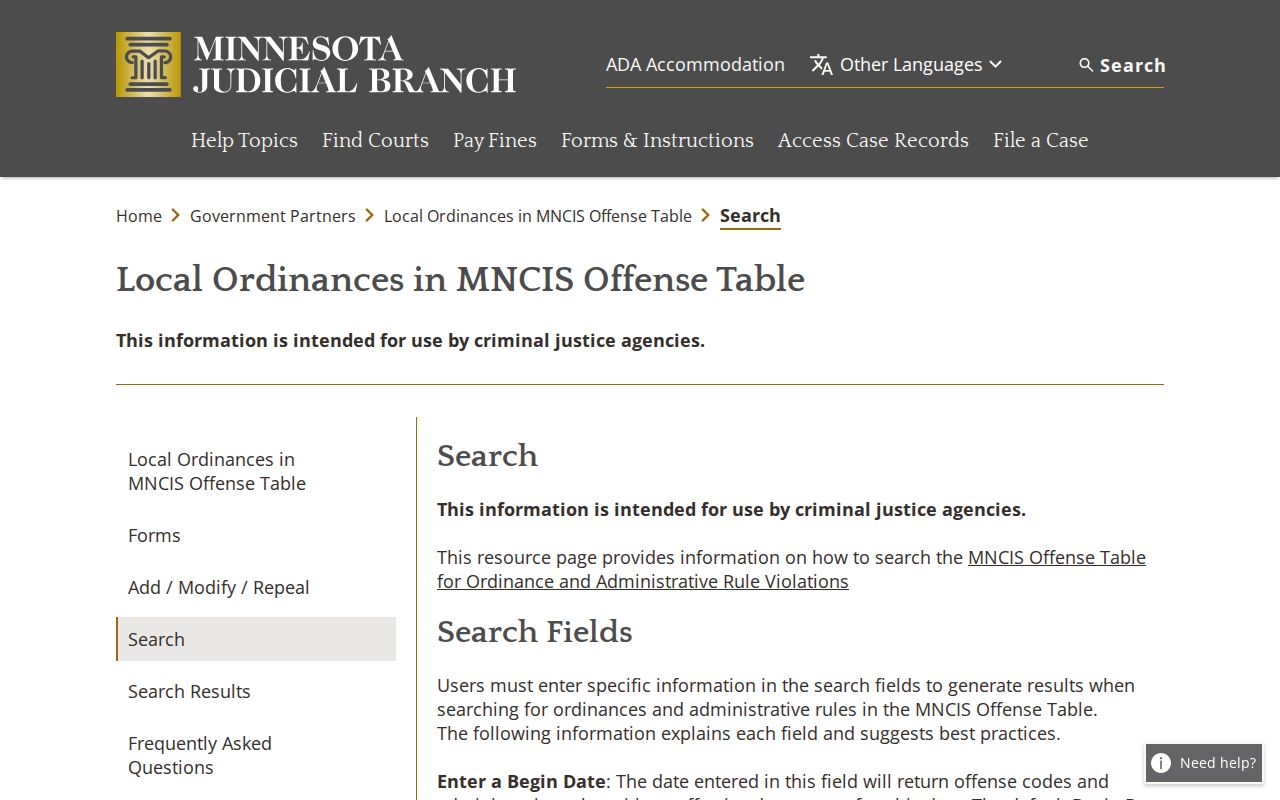The height and width of the screenshot is (800, 1280).
Task: Select the highlighted Search sidebar item
Action: (256, 639)
